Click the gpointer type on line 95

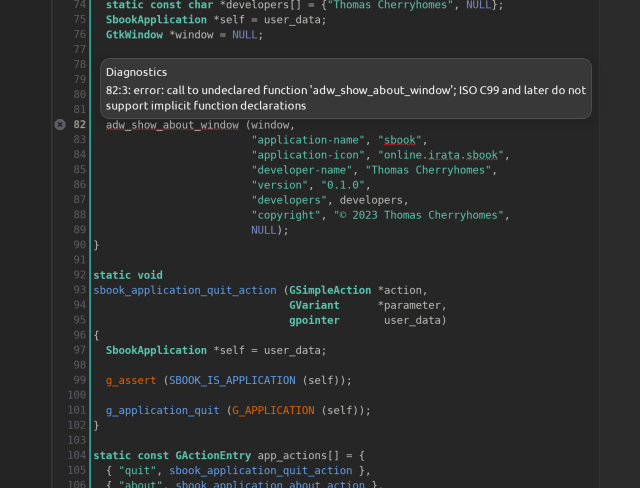pyautogui.click(x=314, y=321)
